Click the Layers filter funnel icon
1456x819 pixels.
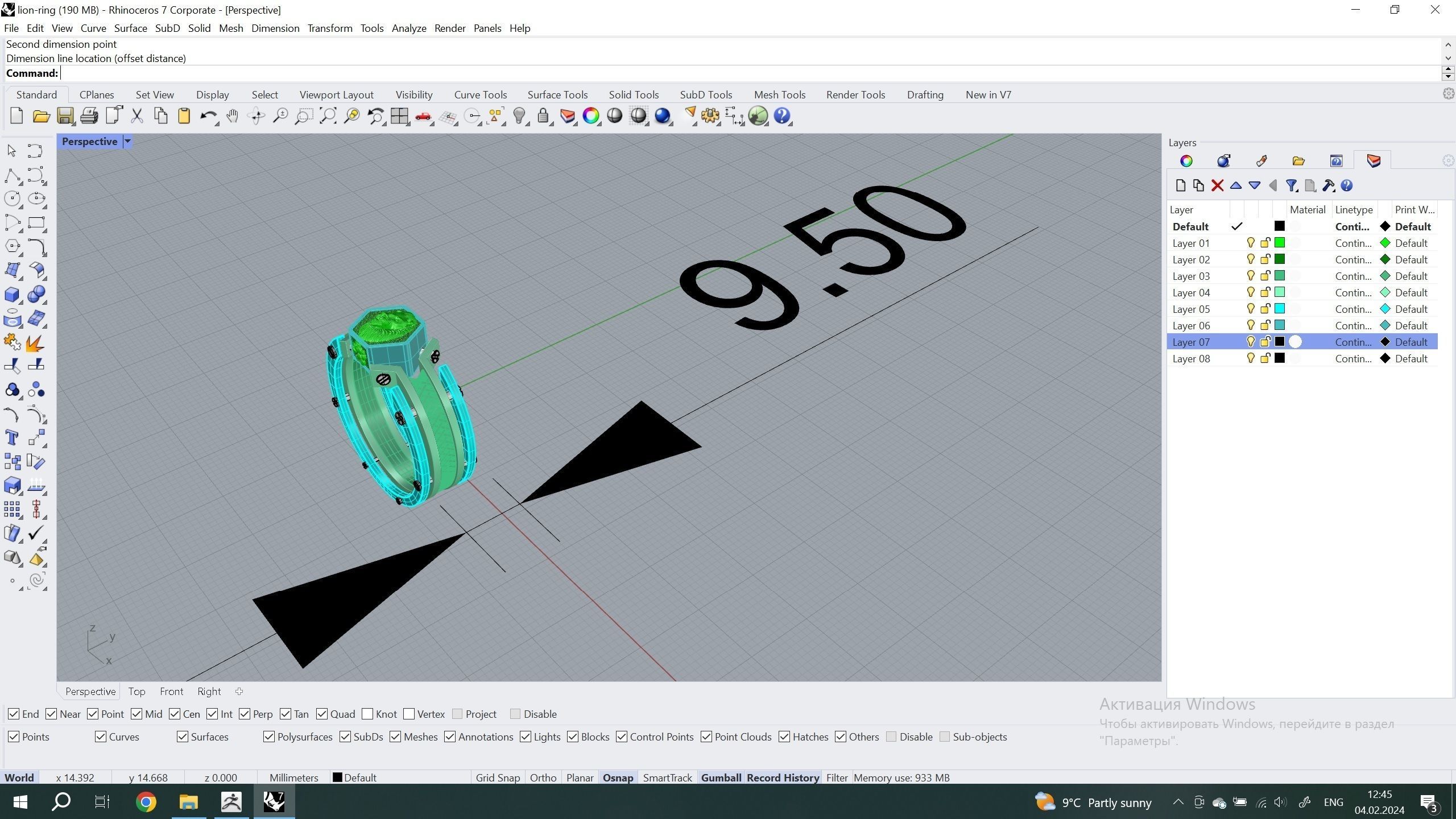pos(1291,185)
